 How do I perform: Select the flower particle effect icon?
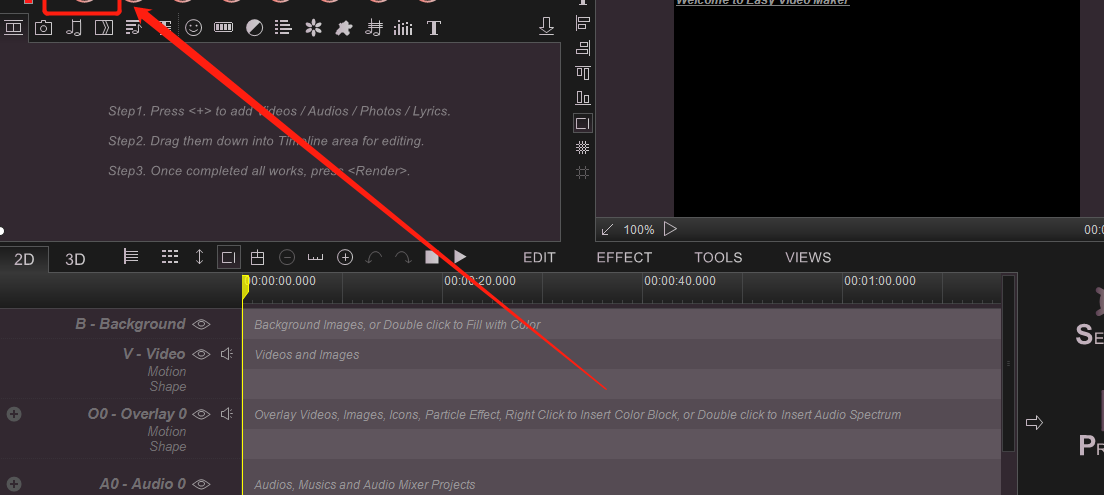pyautogui.click(x=313, y=28)
